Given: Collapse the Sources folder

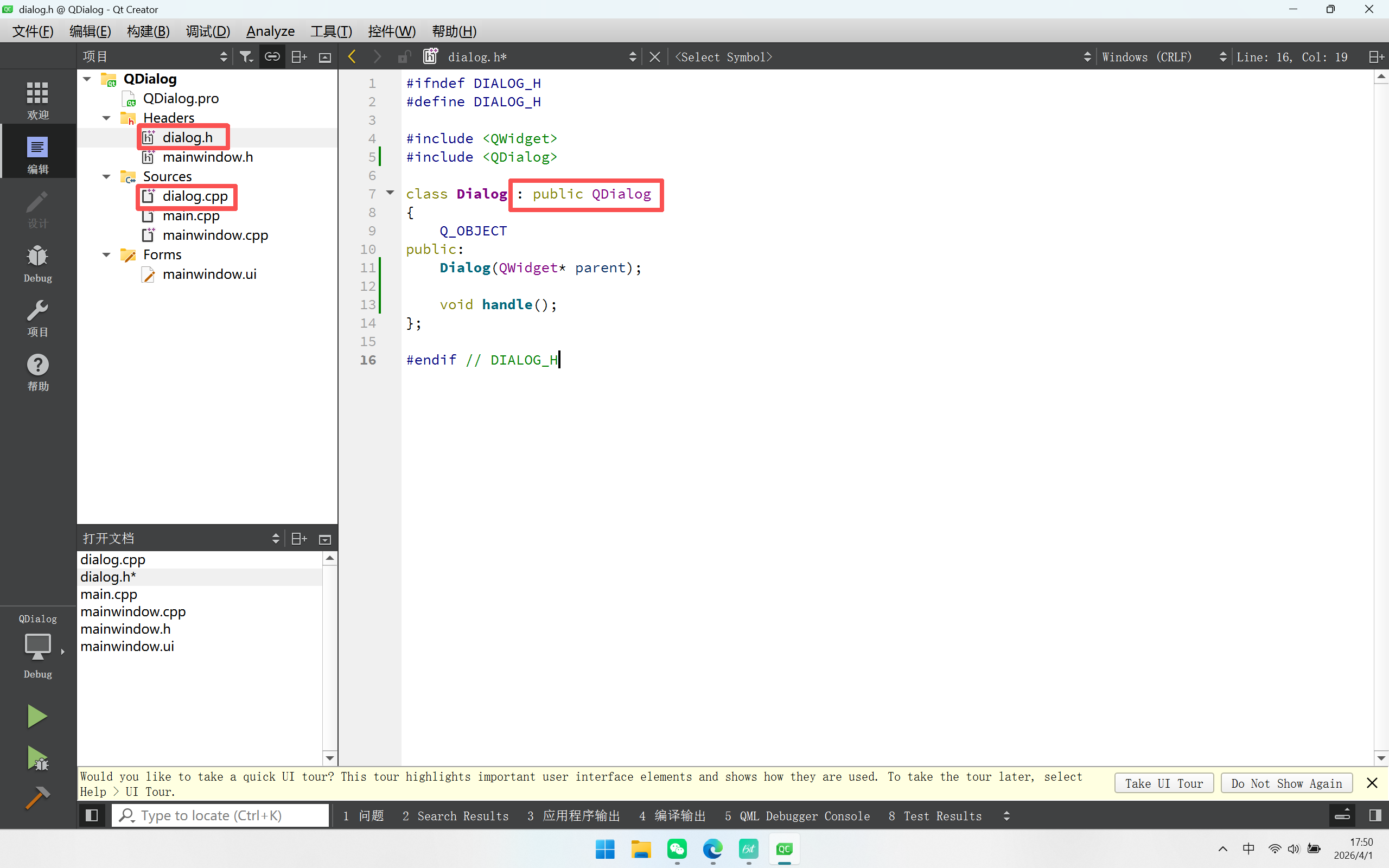Looking at the screenshot, I should tap(106, 177).
